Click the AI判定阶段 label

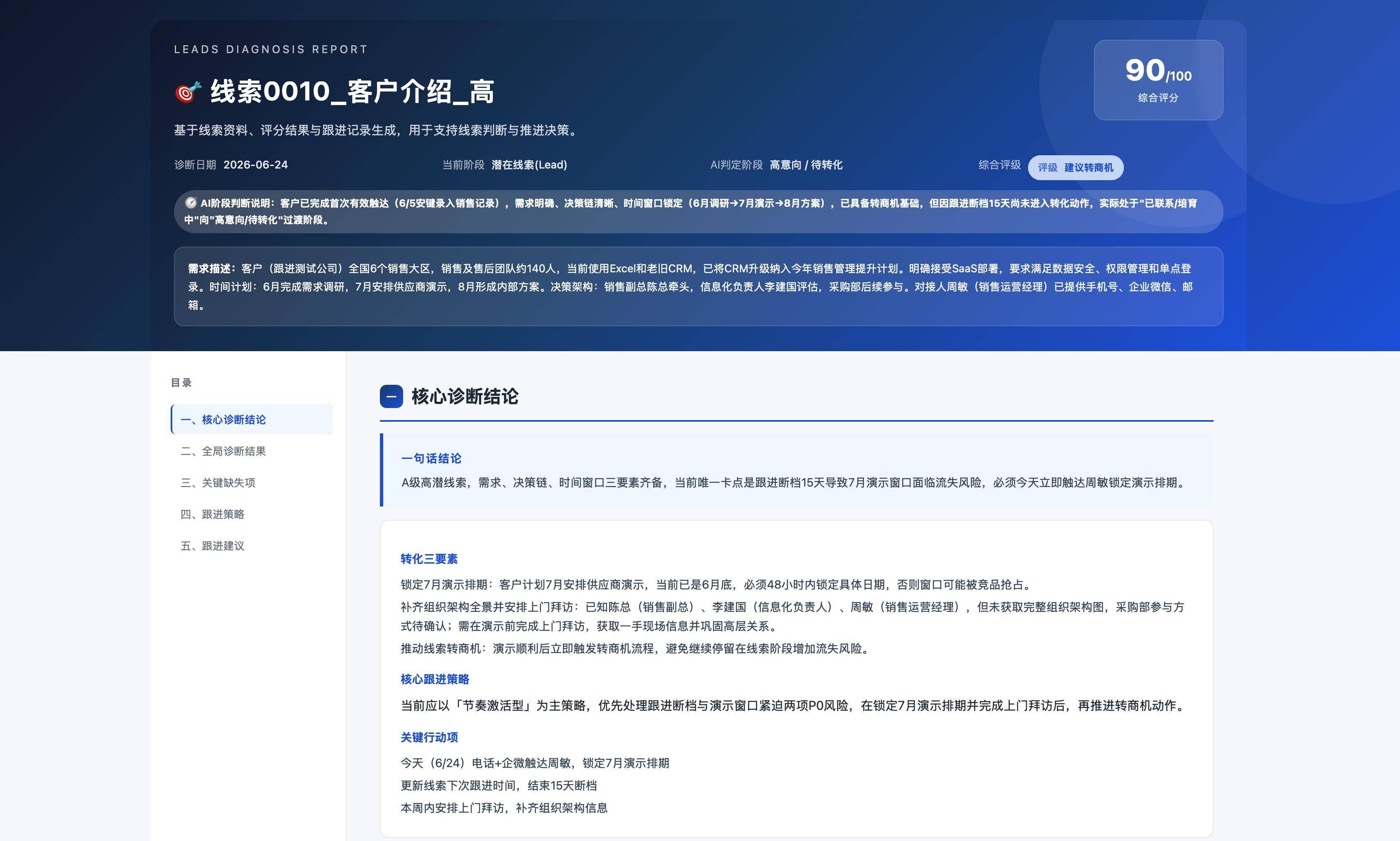point(737,165)
